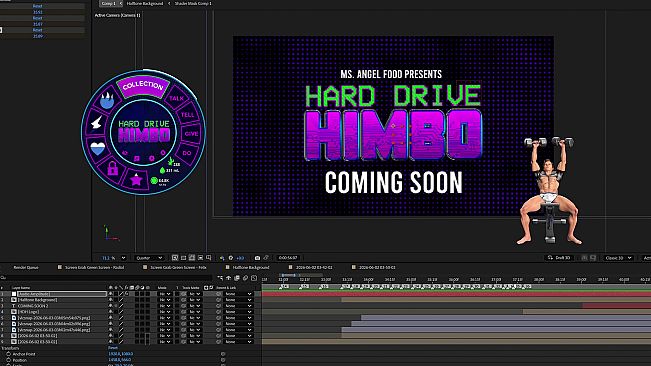
Task: Click the comp icon of Halftone Background layer
Action: pyautogui.click(x=14, y=300)
